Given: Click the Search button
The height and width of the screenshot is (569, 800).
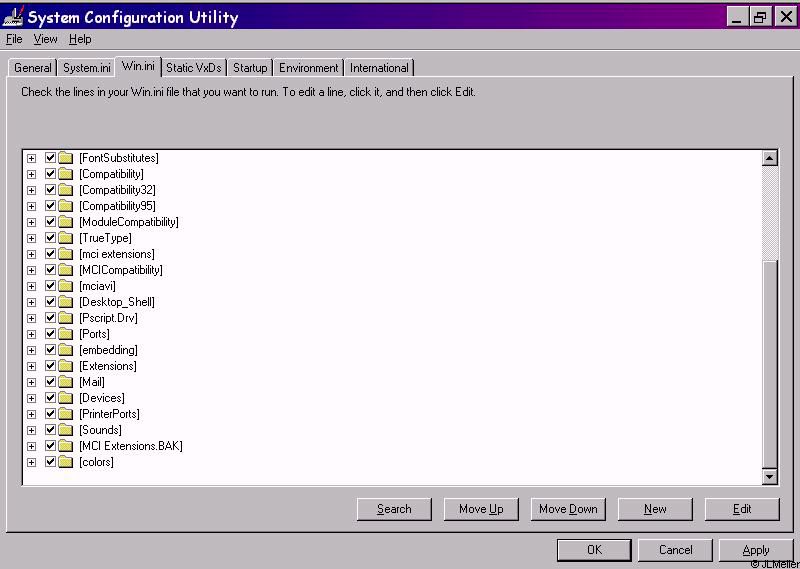Looking at the screenshot, I should click(394, 509).
